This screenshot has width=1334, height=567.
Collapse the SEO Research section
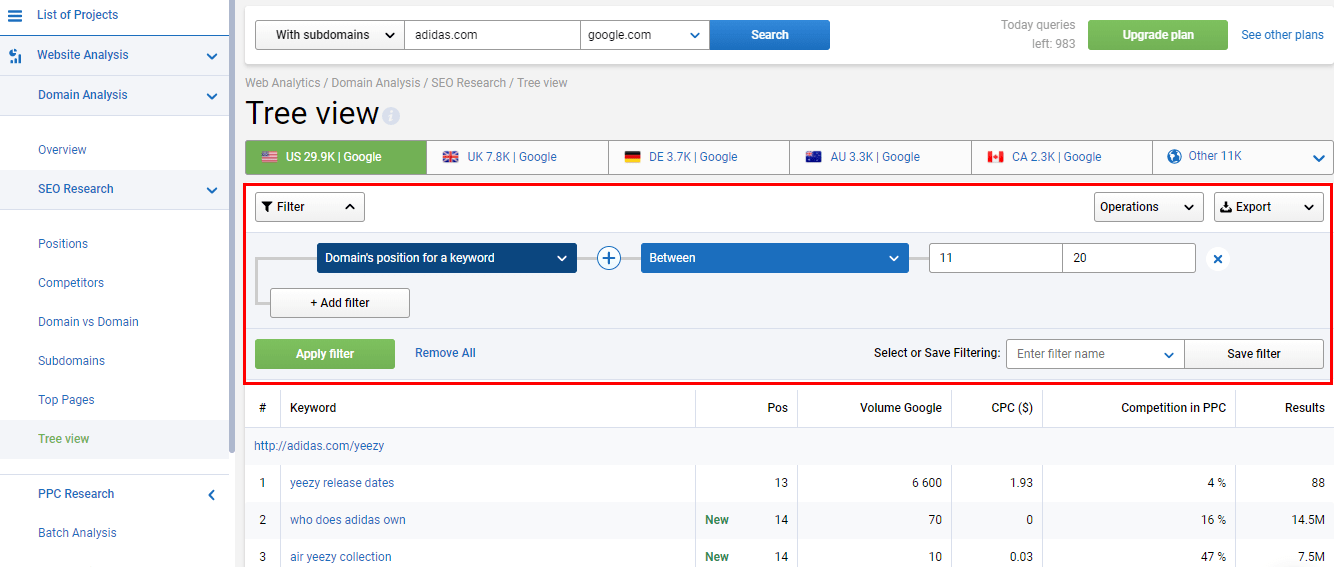click(212, 190)
